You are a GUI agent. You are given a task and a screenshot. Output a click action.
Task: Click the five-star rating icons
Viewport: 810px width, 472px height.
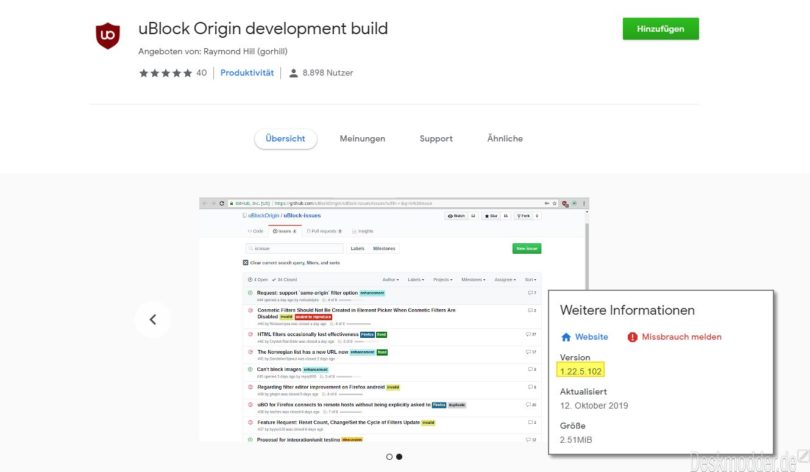click(x=165, y=73)
